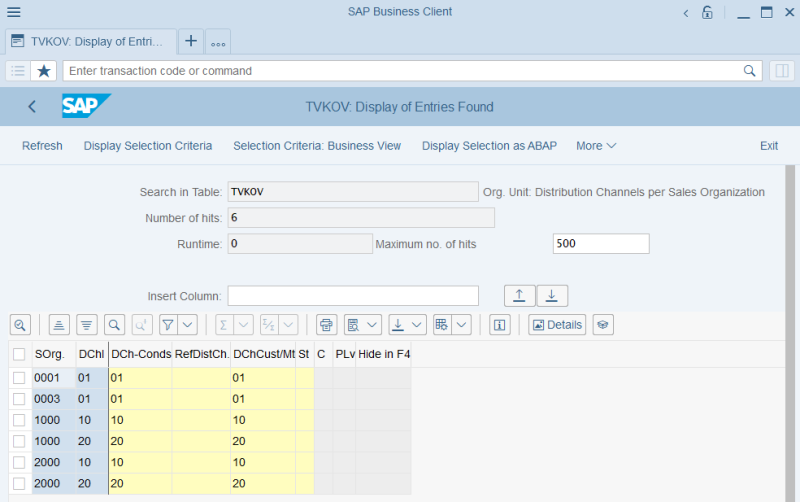Open the export download dropdown arrow

click(x=416, y=325)
